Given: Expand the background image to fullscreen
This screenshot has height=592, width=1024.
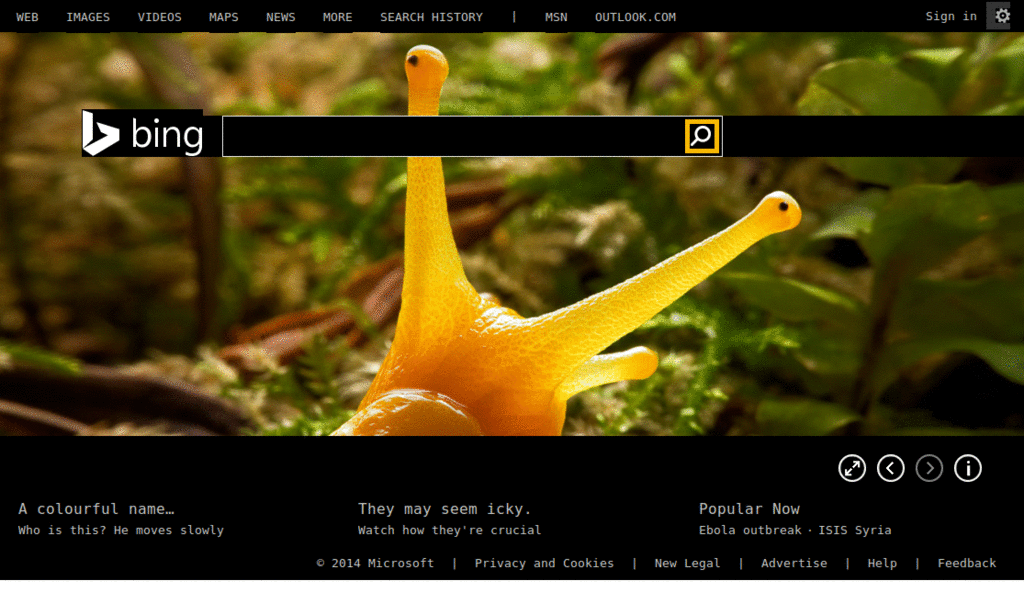Looking at the screenshot, I should (x=852, y=468).
